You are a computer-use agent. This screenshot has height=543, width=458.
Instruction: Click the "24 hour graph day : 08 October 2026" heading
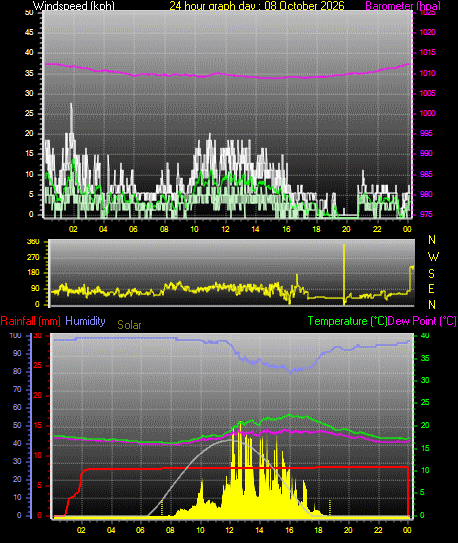click(x=257, y=6)
